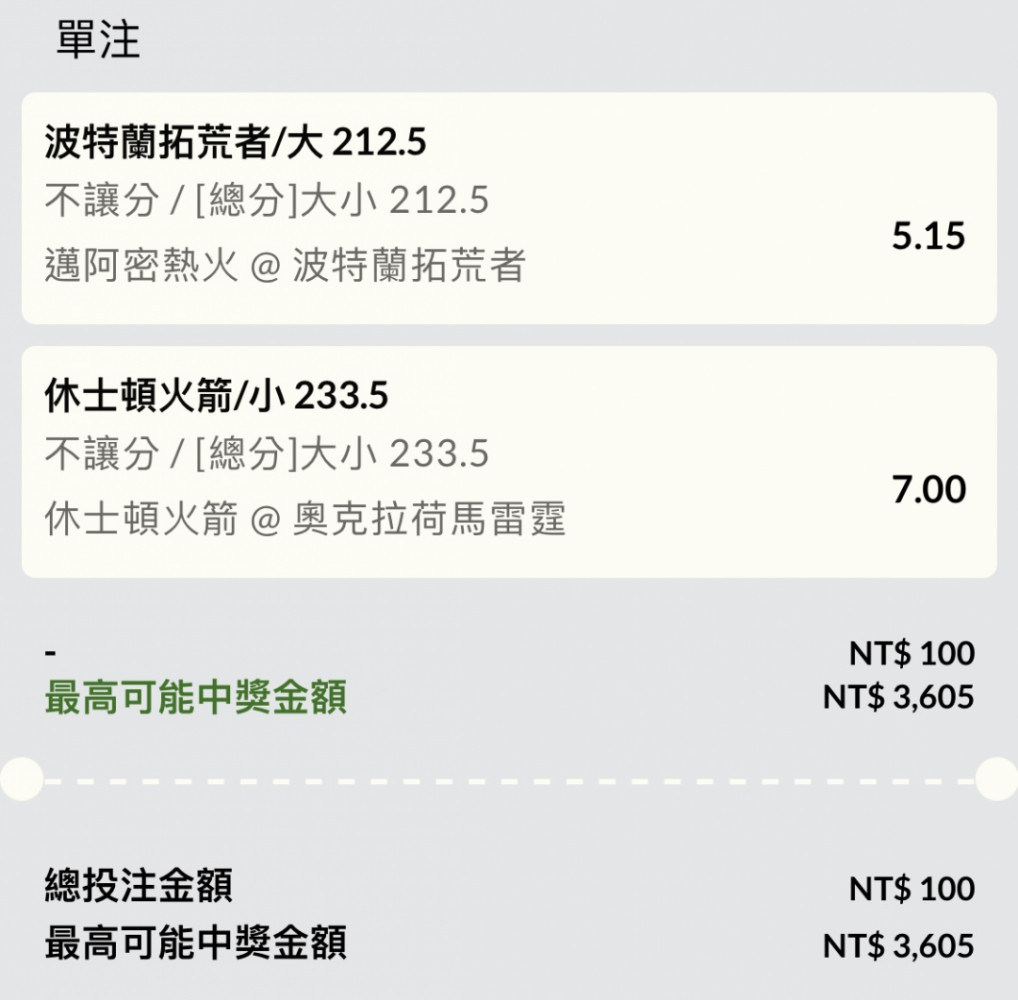Click the NT$ 100 total bet amount
The image size is (1018, 1000).
(911, 888)
